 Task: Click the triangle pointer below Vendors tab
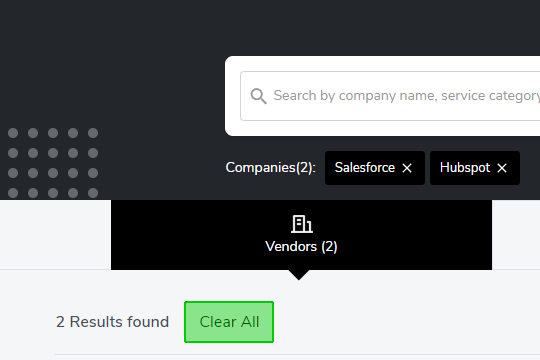(299, 275)
